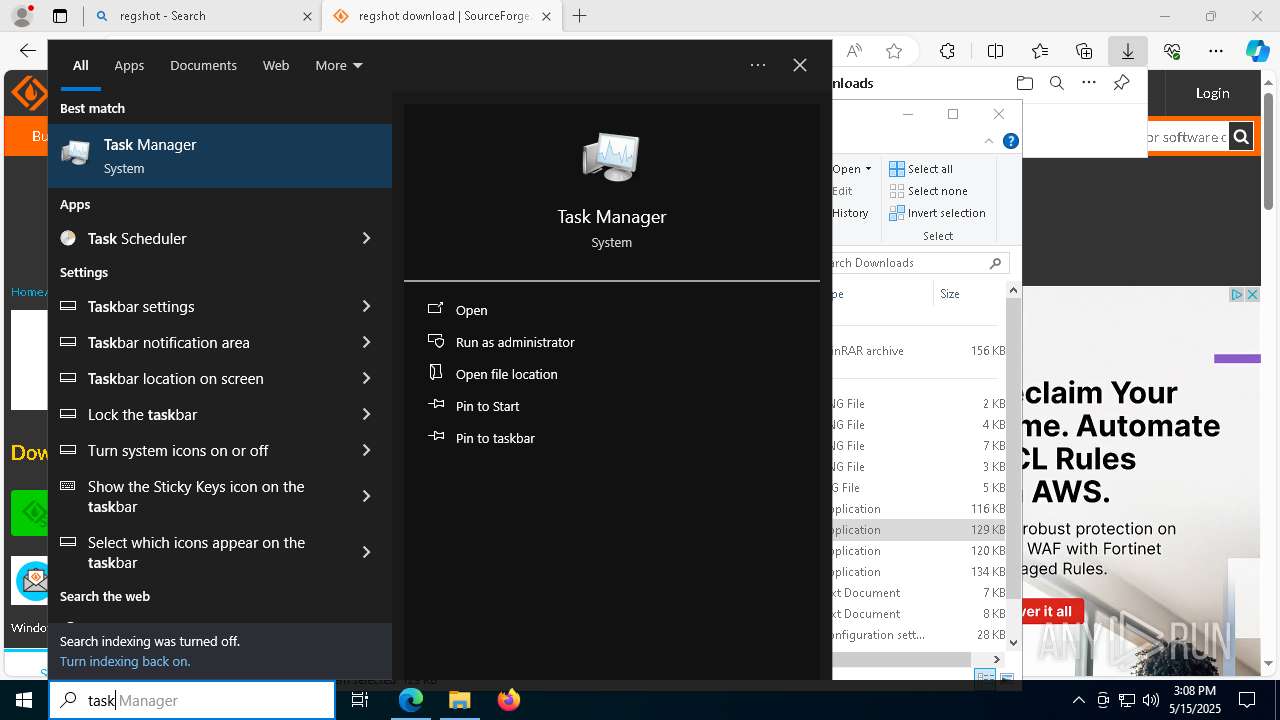The image size is (1280, 720).
Task: Click Open action icon for Task Manager
Action: 435,310
